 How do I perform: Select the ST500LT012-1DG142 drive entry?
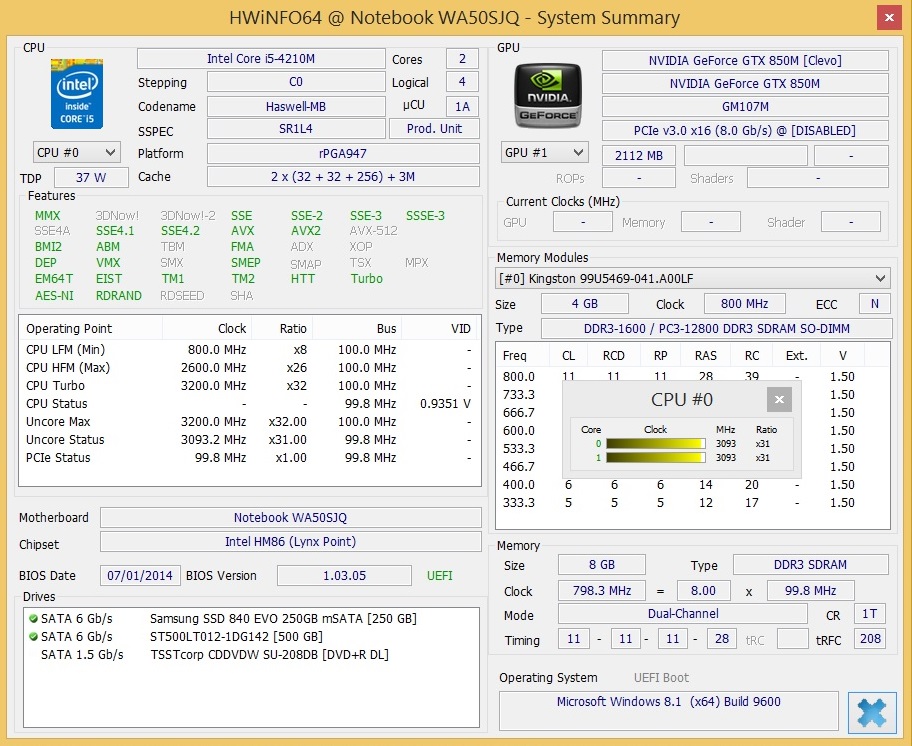coord(251,636)
